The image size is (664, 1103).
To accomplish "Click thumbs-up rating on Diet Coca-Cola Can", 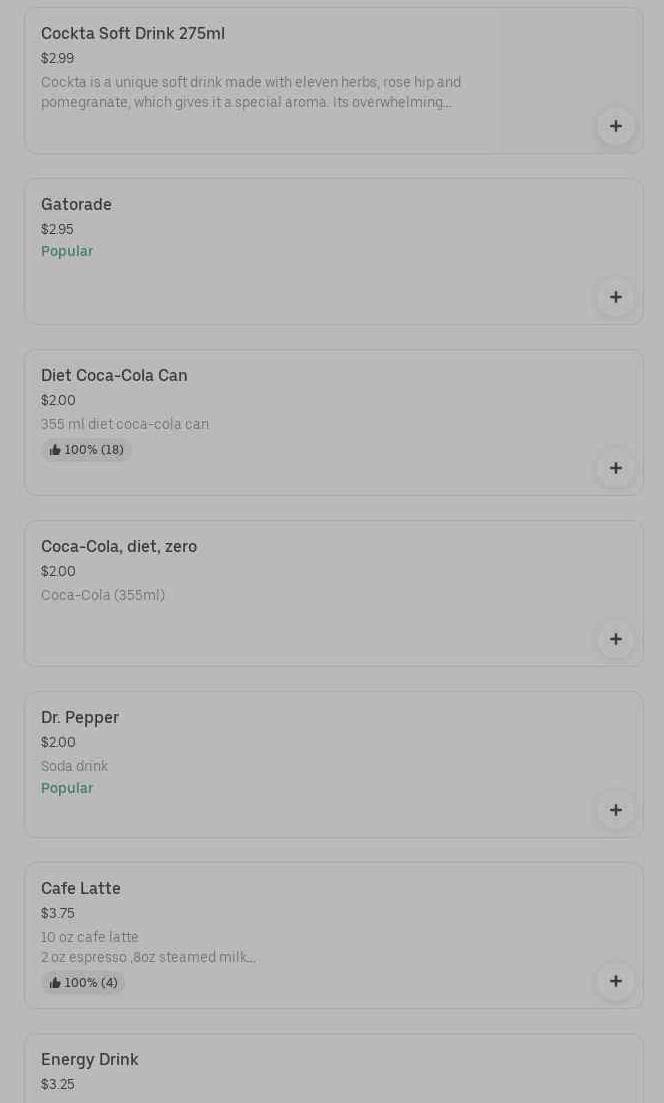I will click(x=86, y=450).
